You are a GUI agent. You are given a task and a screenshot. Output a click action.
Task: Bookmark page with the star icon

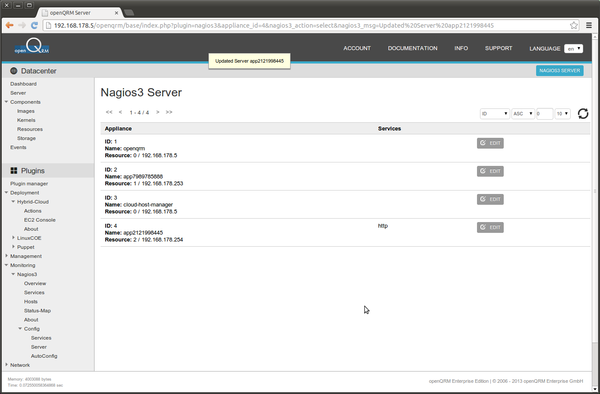point(574,25)
